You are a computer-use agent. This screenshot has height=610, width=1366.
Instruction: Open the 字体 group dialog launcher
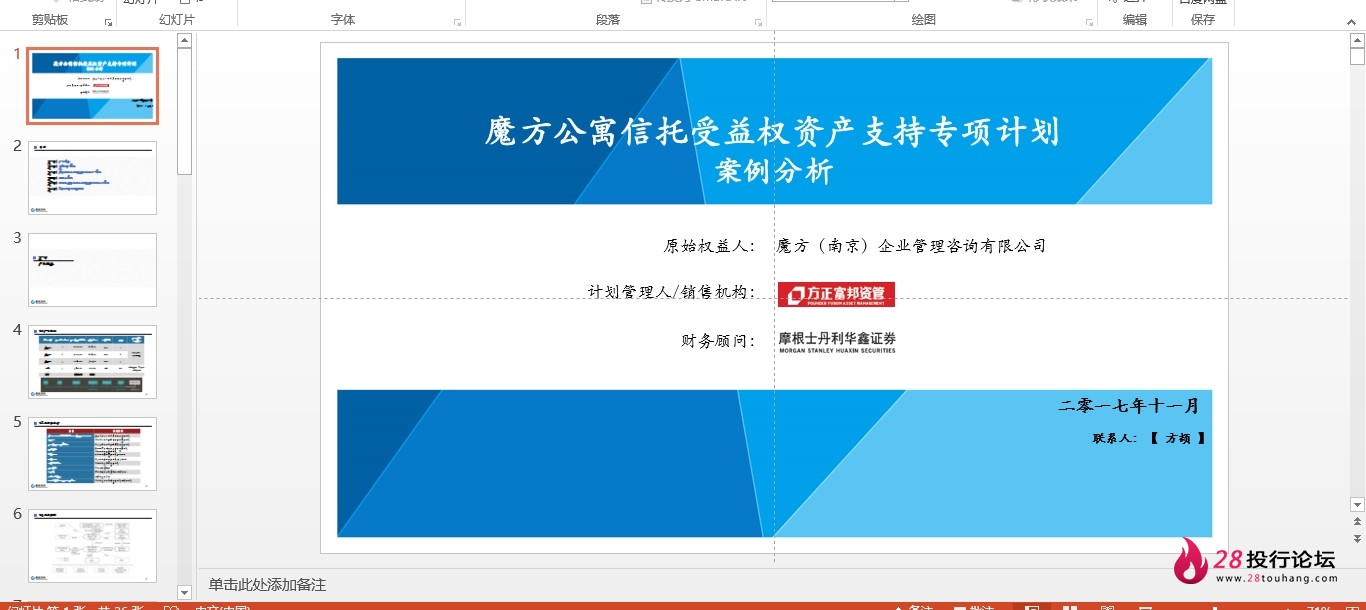[457, 21]
